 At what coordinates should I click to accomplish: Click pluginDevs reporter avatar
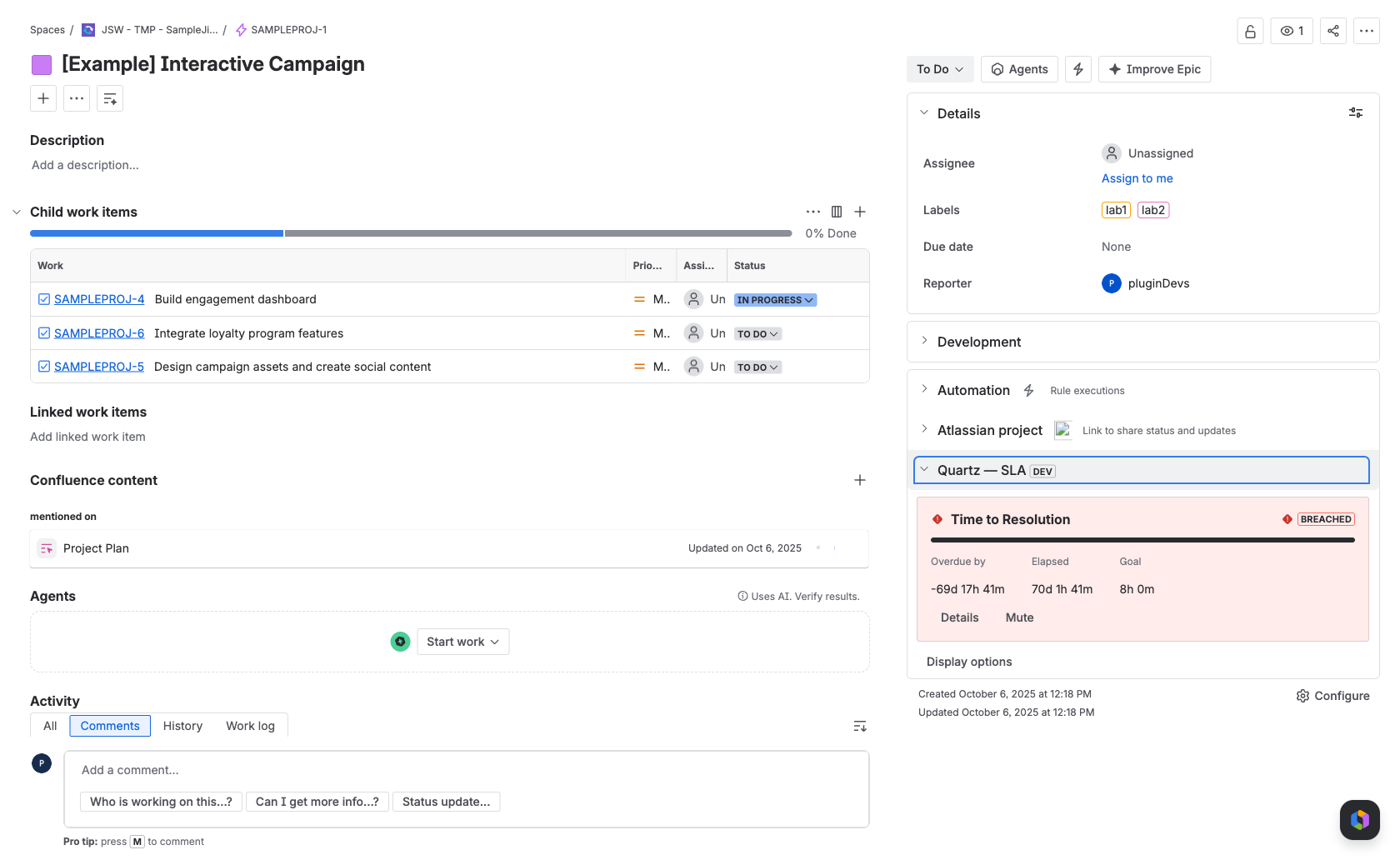click(1112, 283)
